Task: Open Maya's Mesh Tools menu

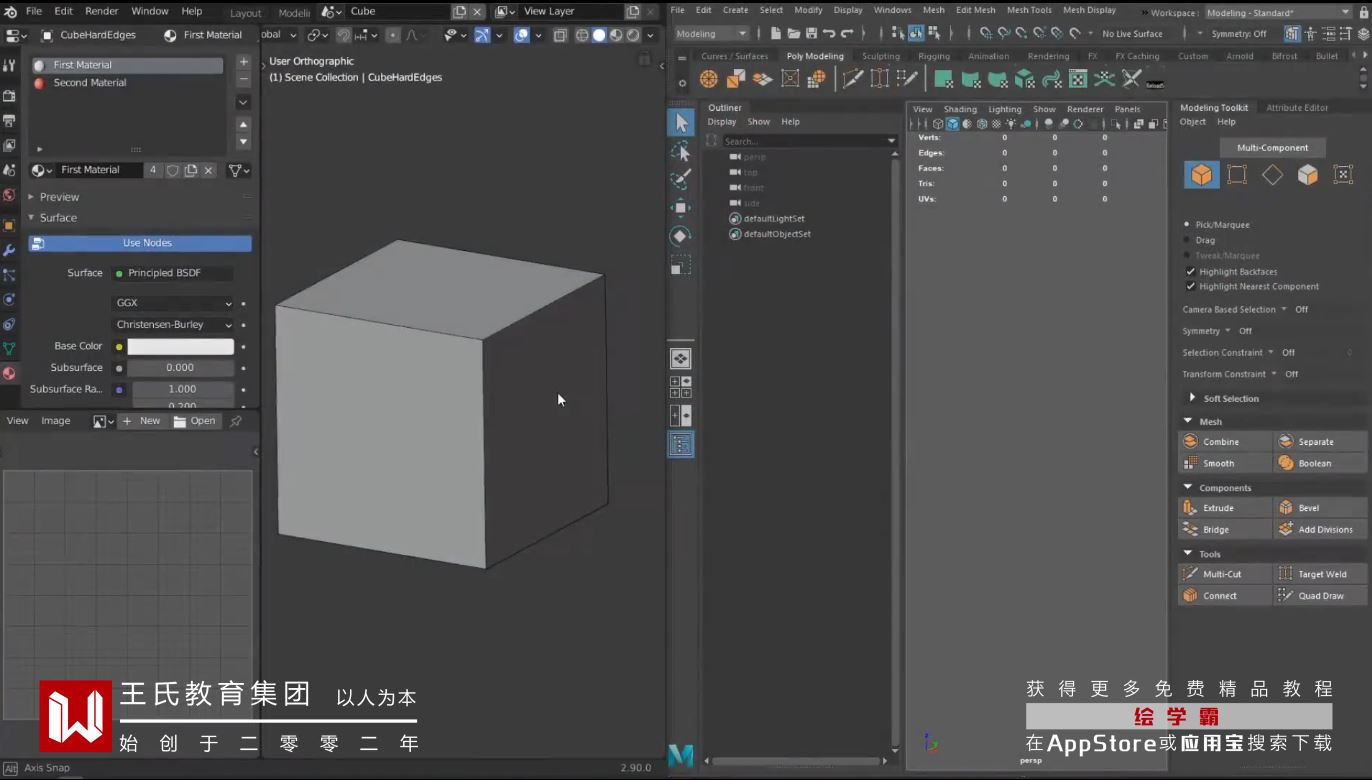Action: (1029, 10)
